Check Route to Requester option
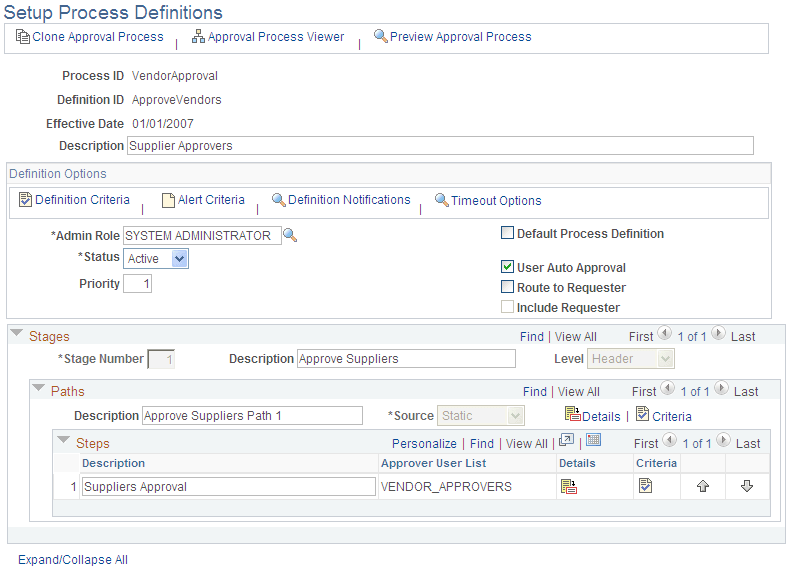 [507, 287]
